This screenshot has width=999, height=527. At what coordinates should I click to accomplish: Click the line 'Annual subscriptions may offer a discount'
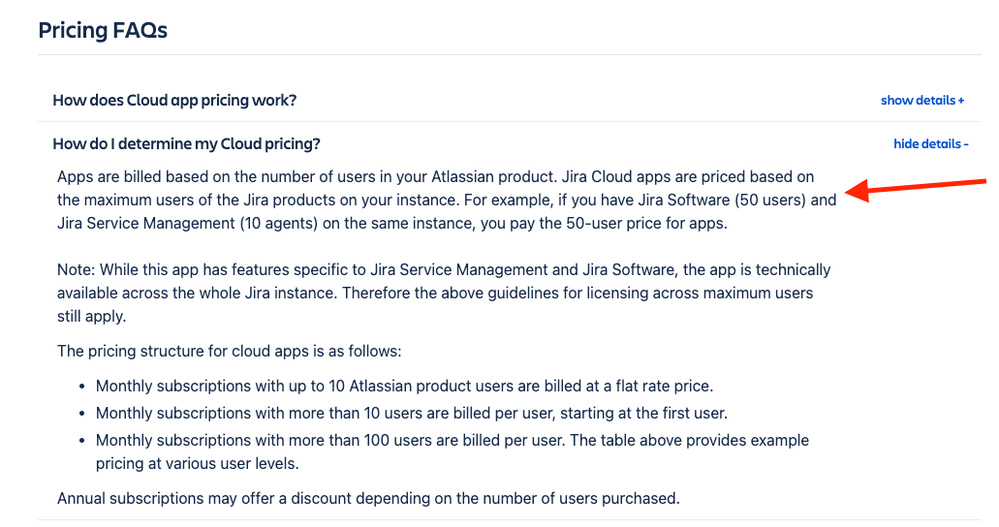368,498
